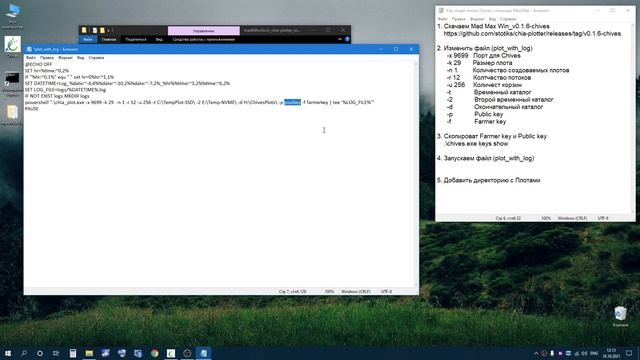Open Файл menu in the instructions Notepad
Image resolution: width=640 pixels, height=360 pixels.
pyautogui.click(x=442, y=19)
